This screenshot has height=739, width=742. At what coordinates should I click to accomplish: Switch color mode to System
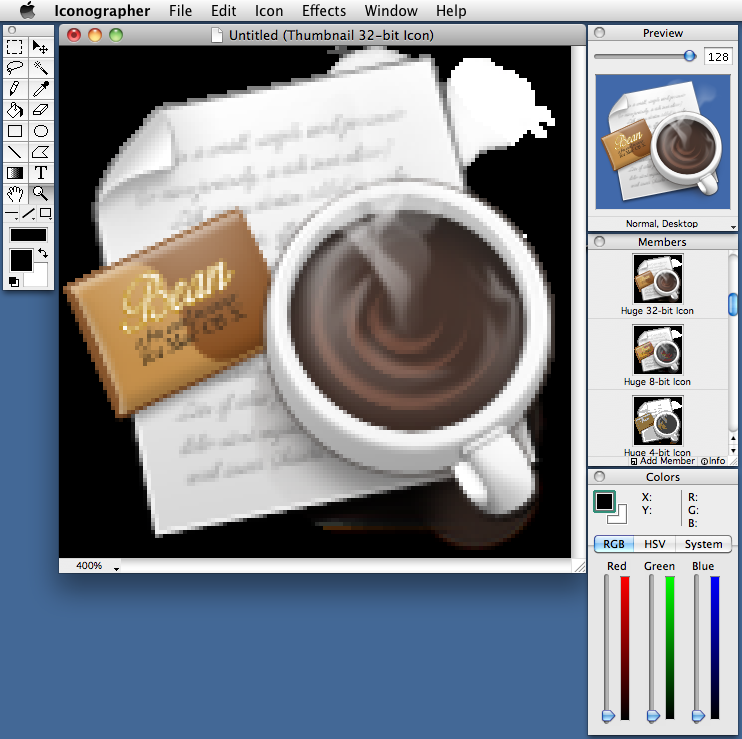pyautogui.click(x=703, y=544)
